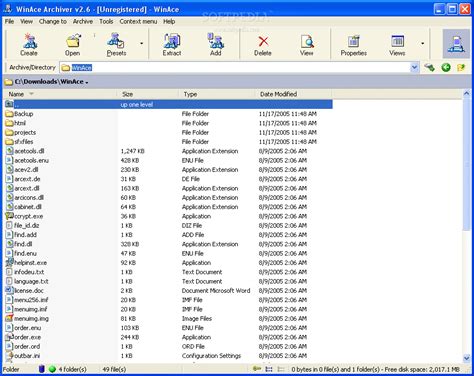Click the folder up icon right of the green back arrow
This screenshot has width=474, height=376.
pyautogui.click(x=461, y=68)
